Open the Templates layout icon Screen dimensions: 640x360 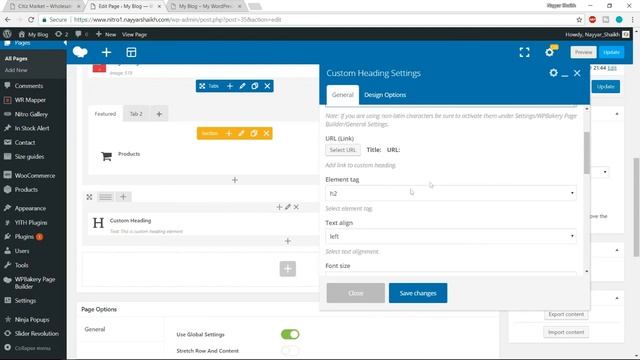(131, 52)
